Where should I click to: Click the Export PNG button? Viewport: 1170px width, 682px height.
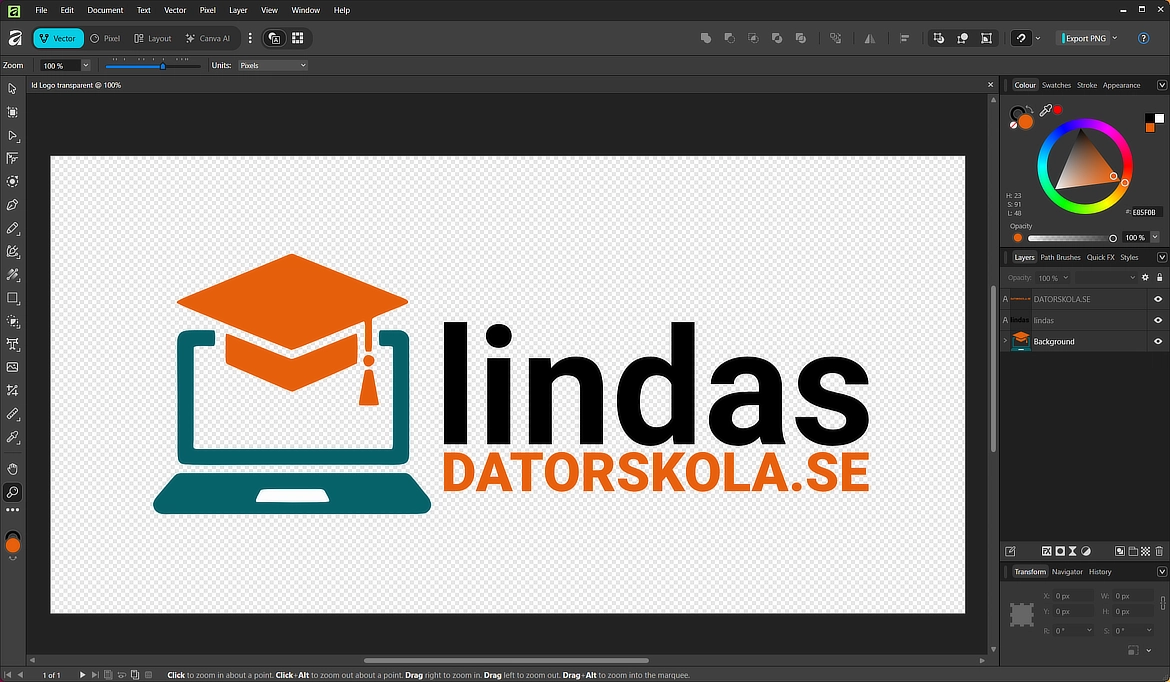[1085, 38]
